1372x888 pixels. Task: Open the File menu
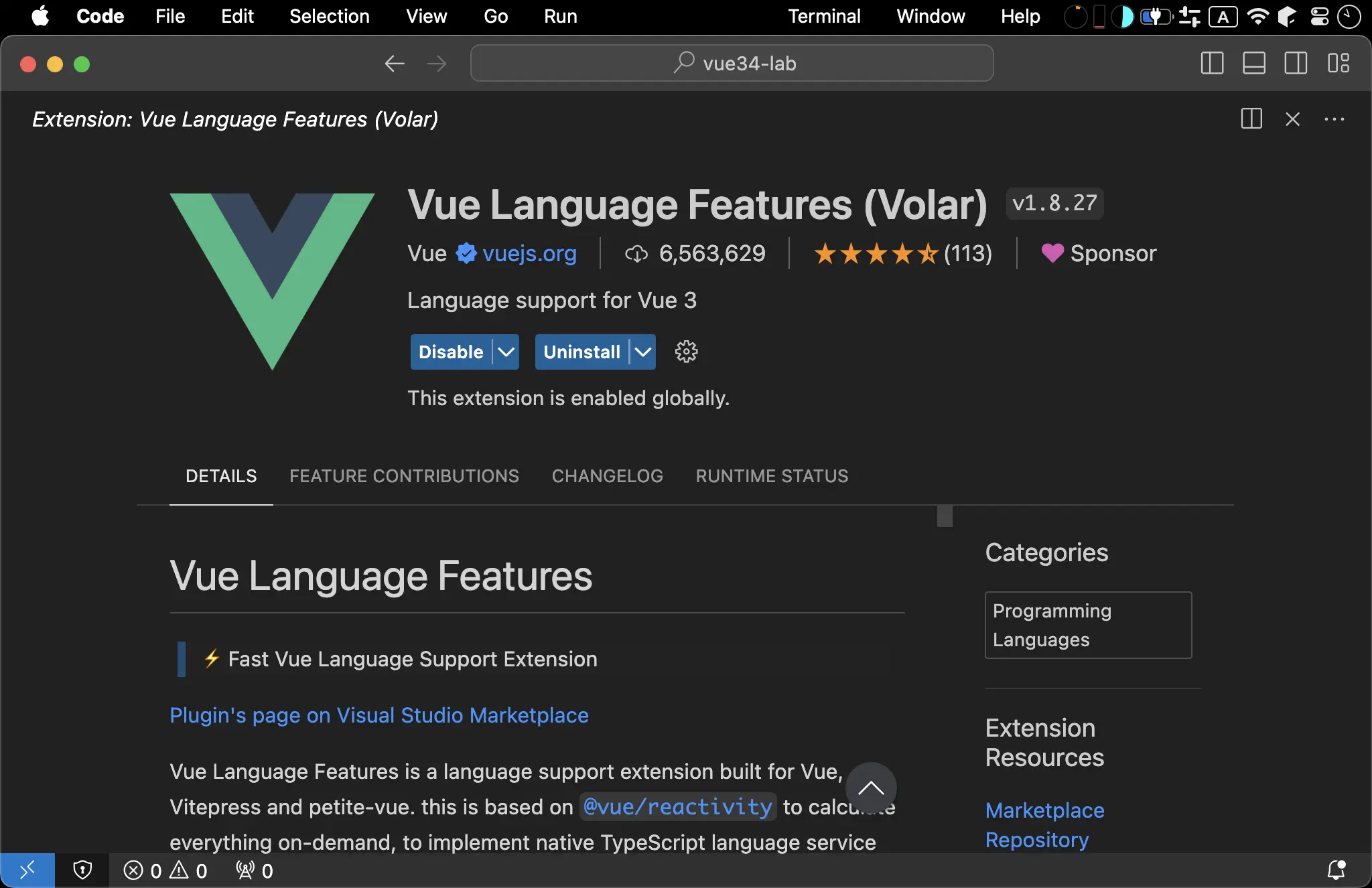[x=170, y=16]
